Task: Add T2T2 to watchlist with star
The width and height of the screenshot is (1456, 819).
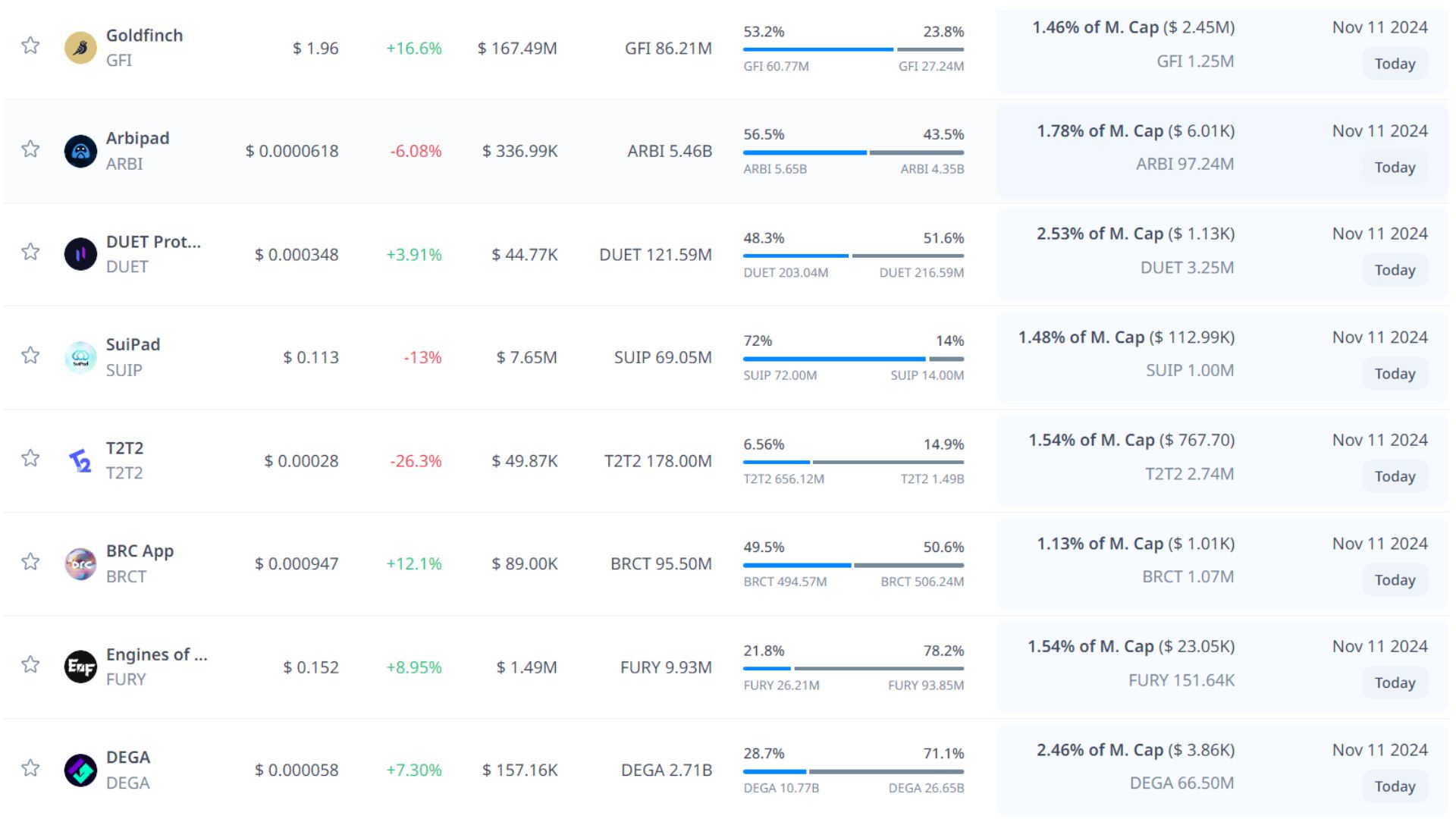Action: (30, 458)
